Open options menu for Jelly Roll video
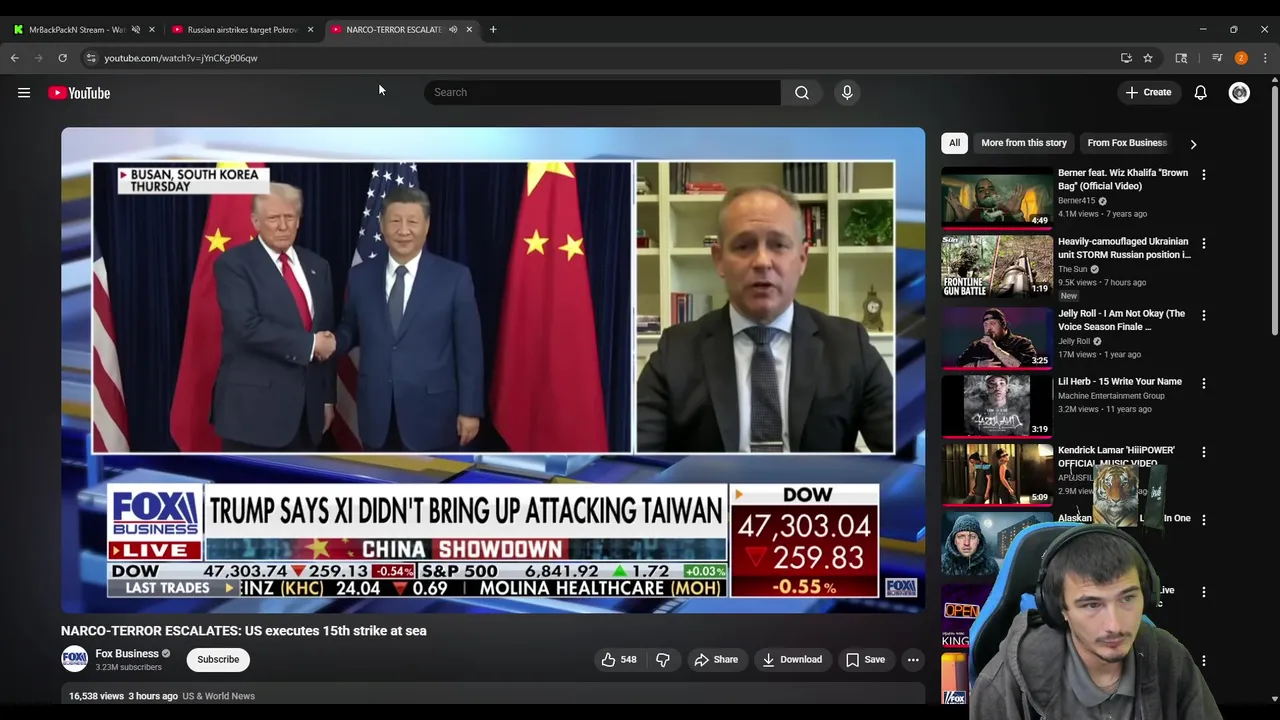1280x720 pixels. [x=1204, y=315]
